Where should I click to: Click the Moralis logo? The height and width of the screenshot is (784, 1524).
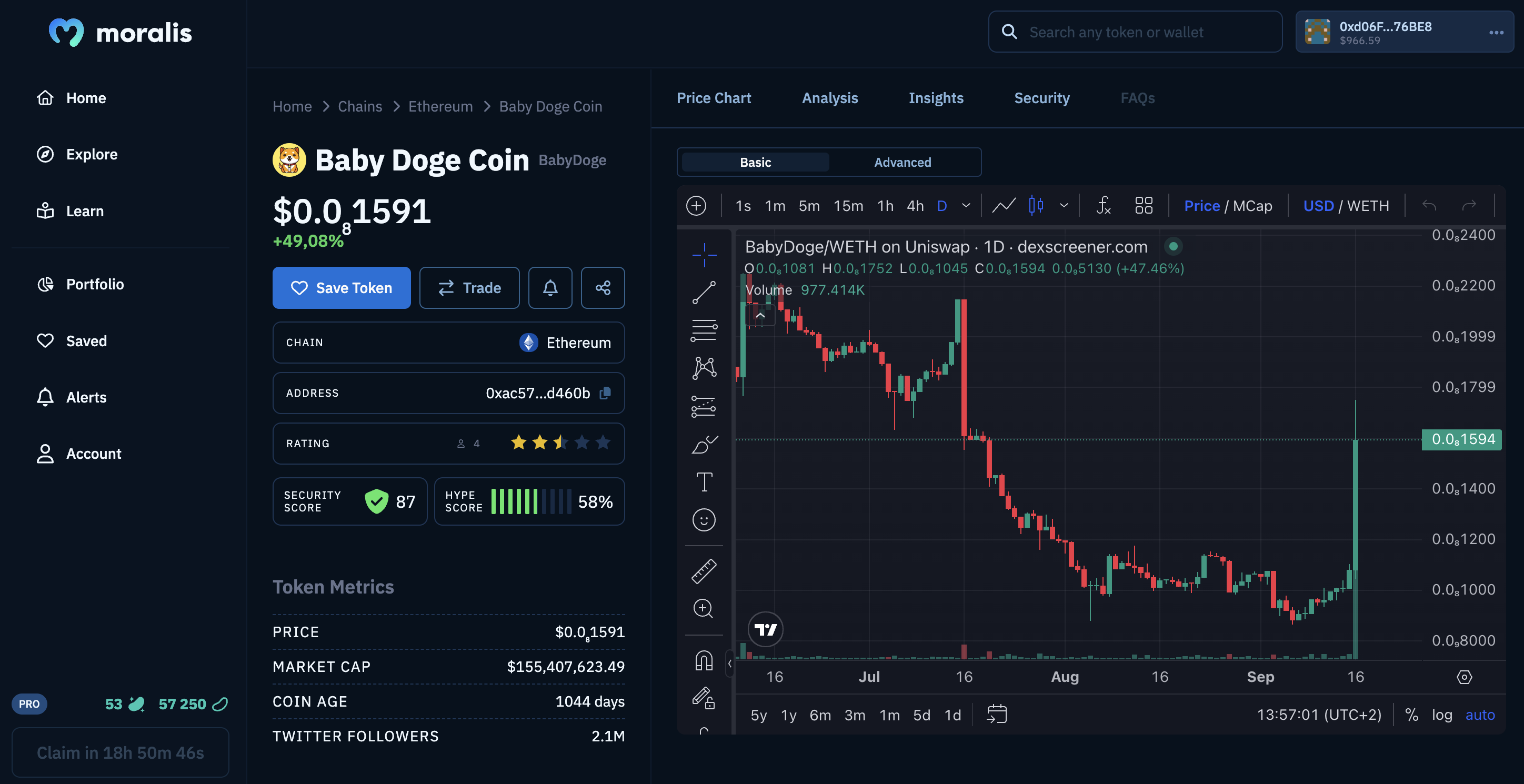click(x=121, y=33)
